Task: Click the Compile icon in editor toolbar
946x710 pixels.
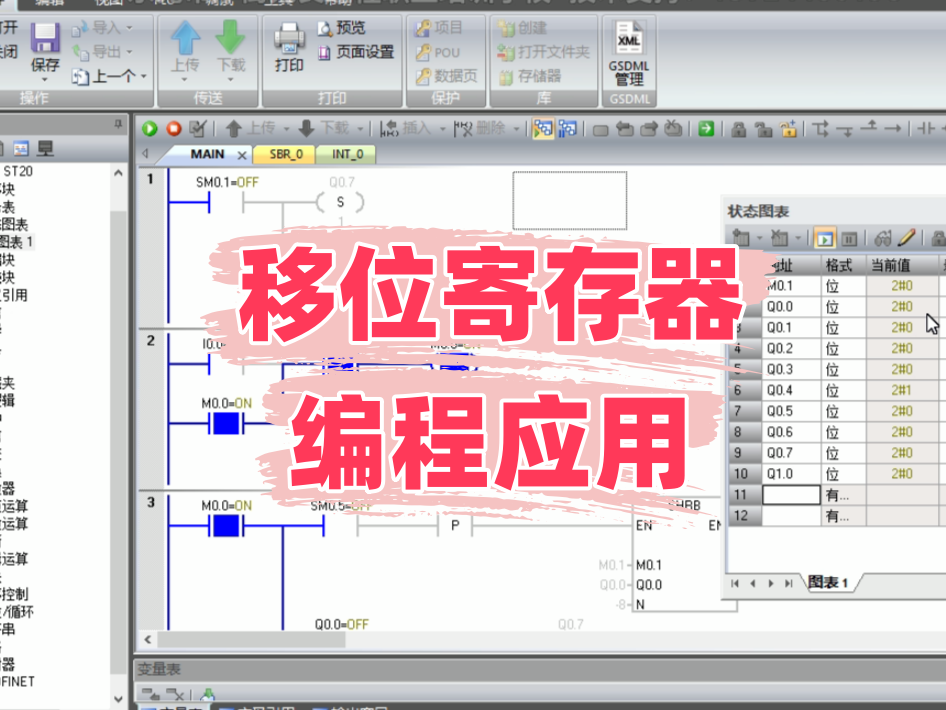Action: coord(198,128)
